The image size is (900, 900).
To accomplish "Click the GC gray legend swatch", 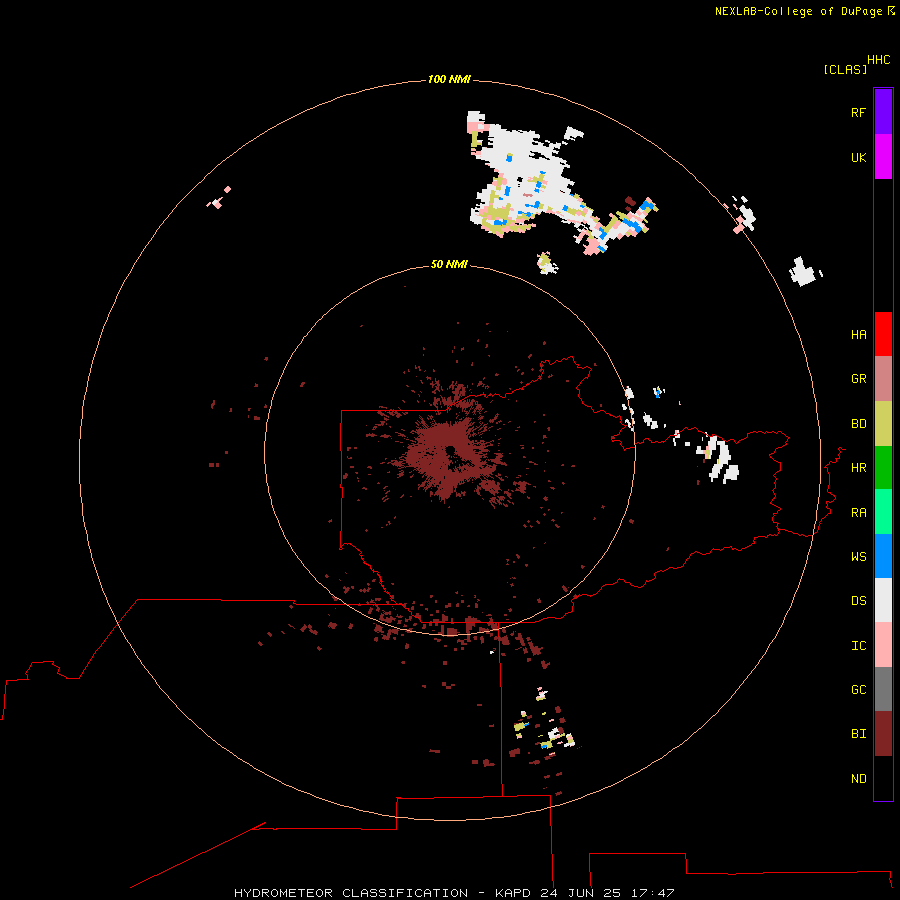I will click(x=883, y=689).
